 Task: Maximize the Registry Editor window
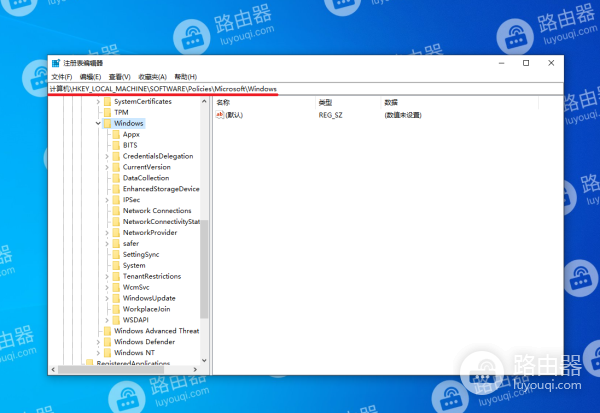(526, 63)
